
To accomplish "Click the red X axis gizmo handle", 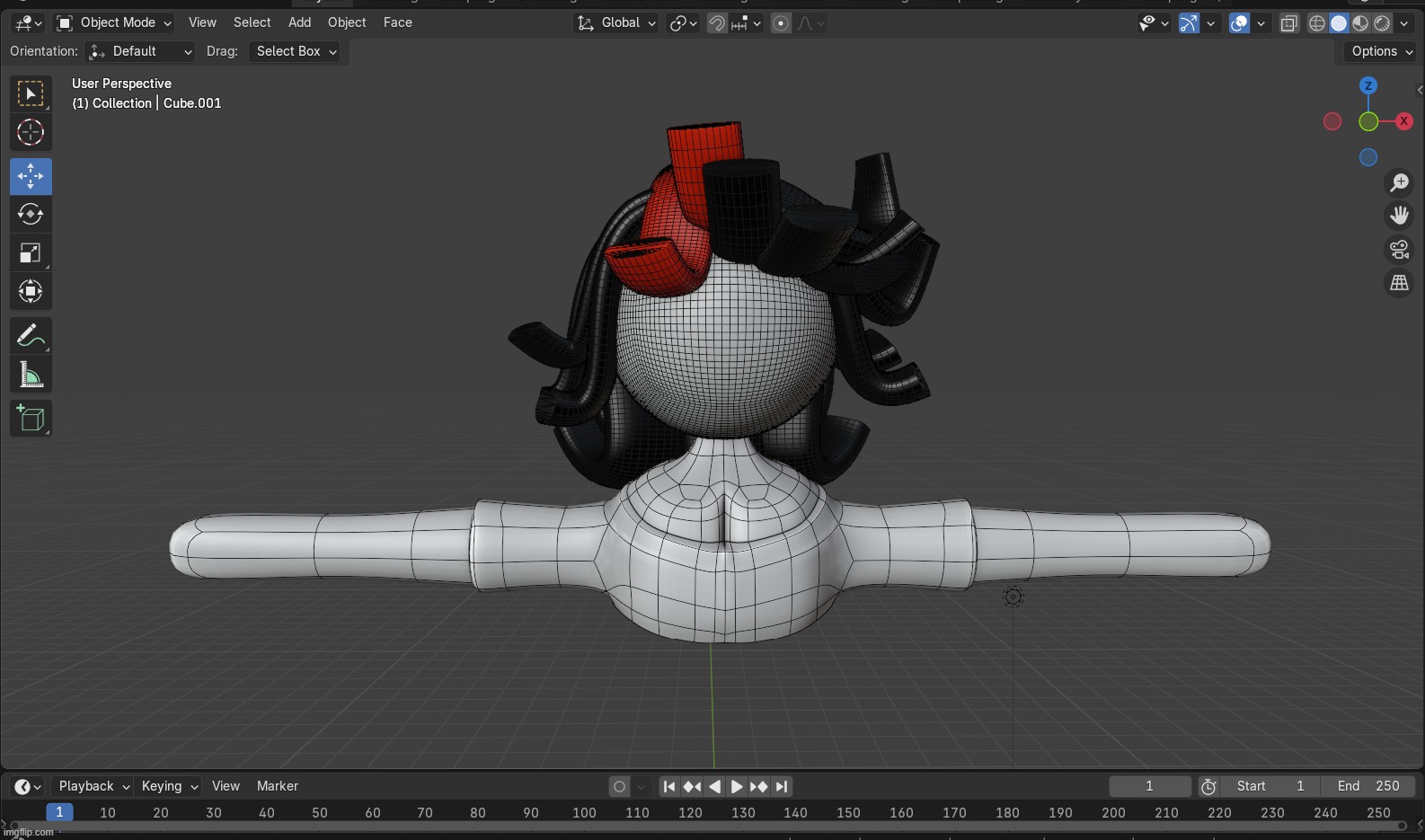I will tap(1403, 121).
